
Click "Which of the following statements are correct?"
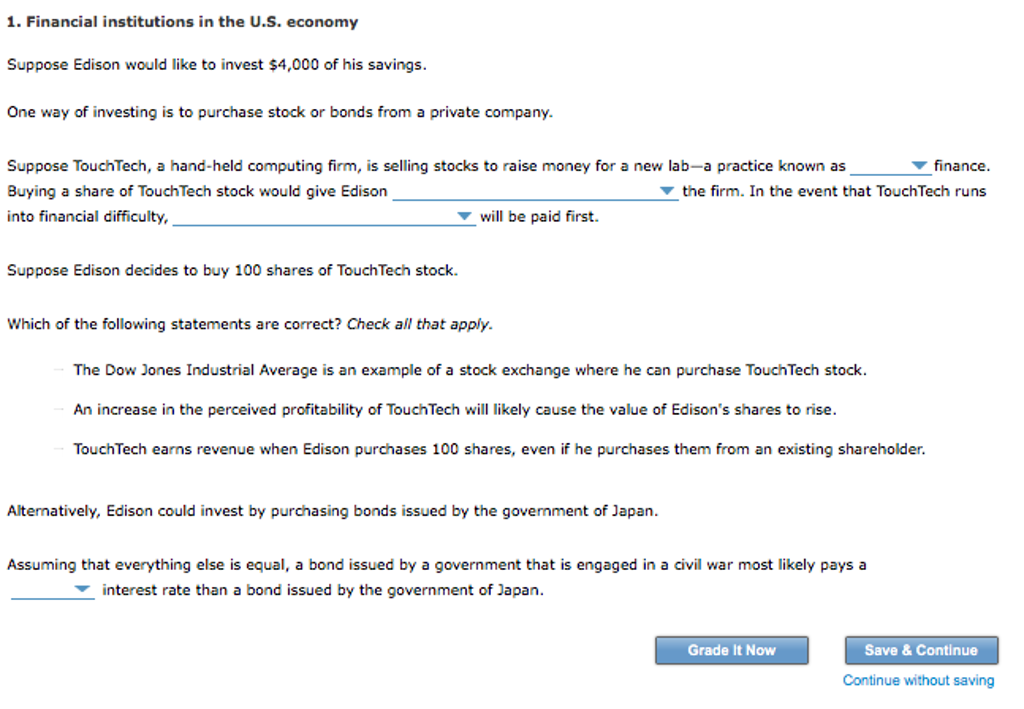pyautogui.click(x=174, y=324)
